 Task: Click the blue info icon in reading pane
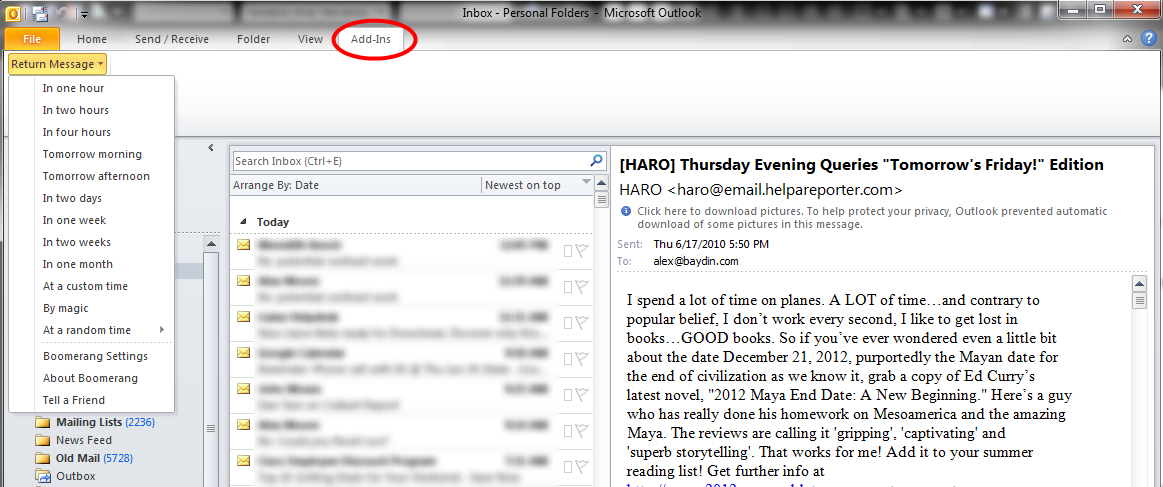tap(625, 211)
